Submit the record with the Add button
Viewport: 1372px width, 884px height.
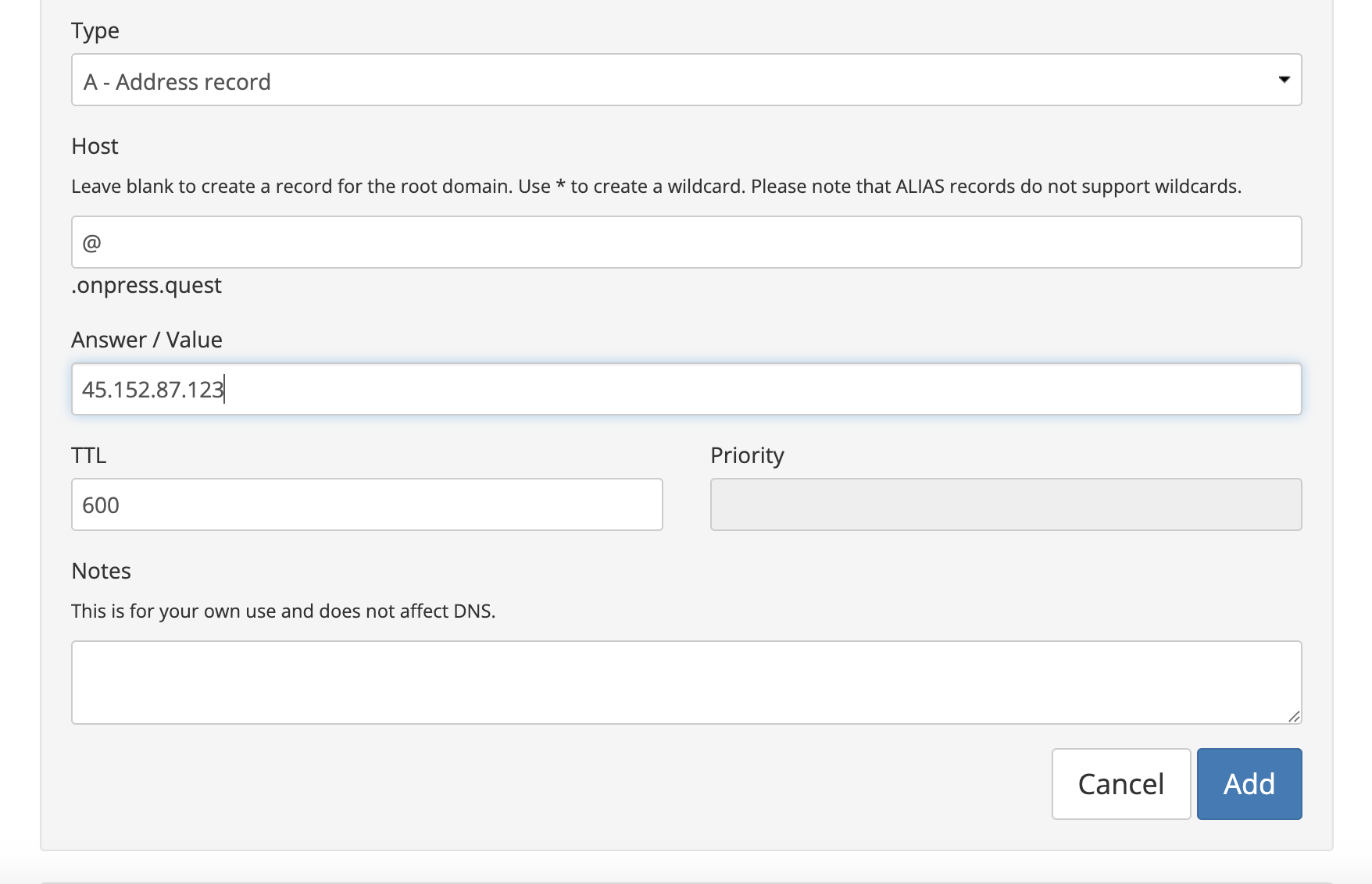click(x=1249, y=783)
